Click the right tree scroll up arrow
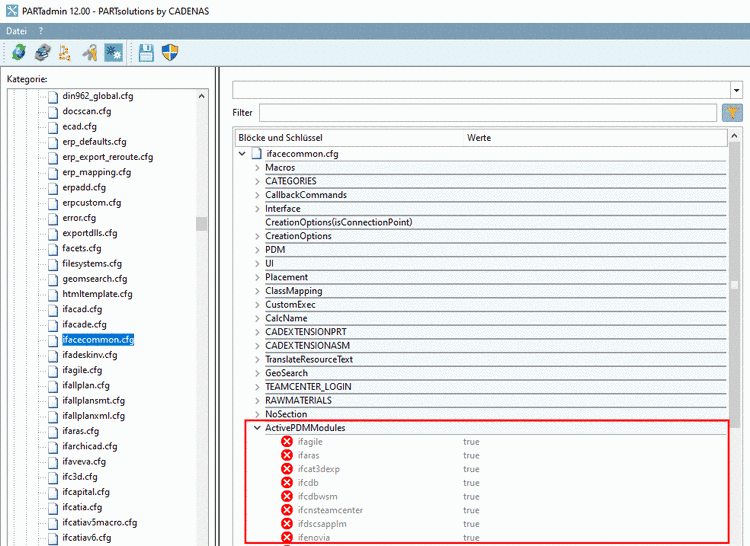The image size is (750, 546). [x=734, y=136]
